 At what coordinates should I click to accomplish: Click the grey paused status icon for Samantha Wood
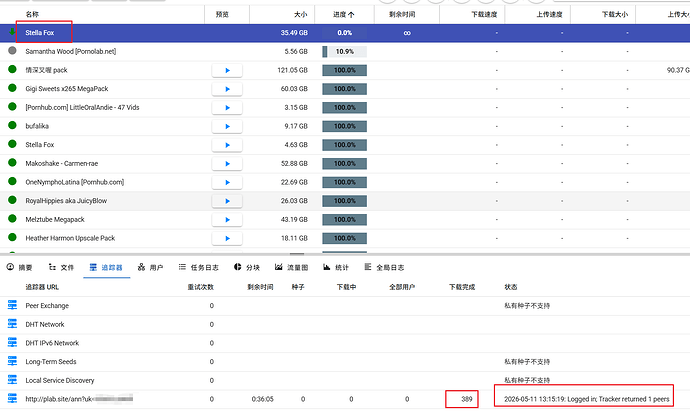click(12, 51)
